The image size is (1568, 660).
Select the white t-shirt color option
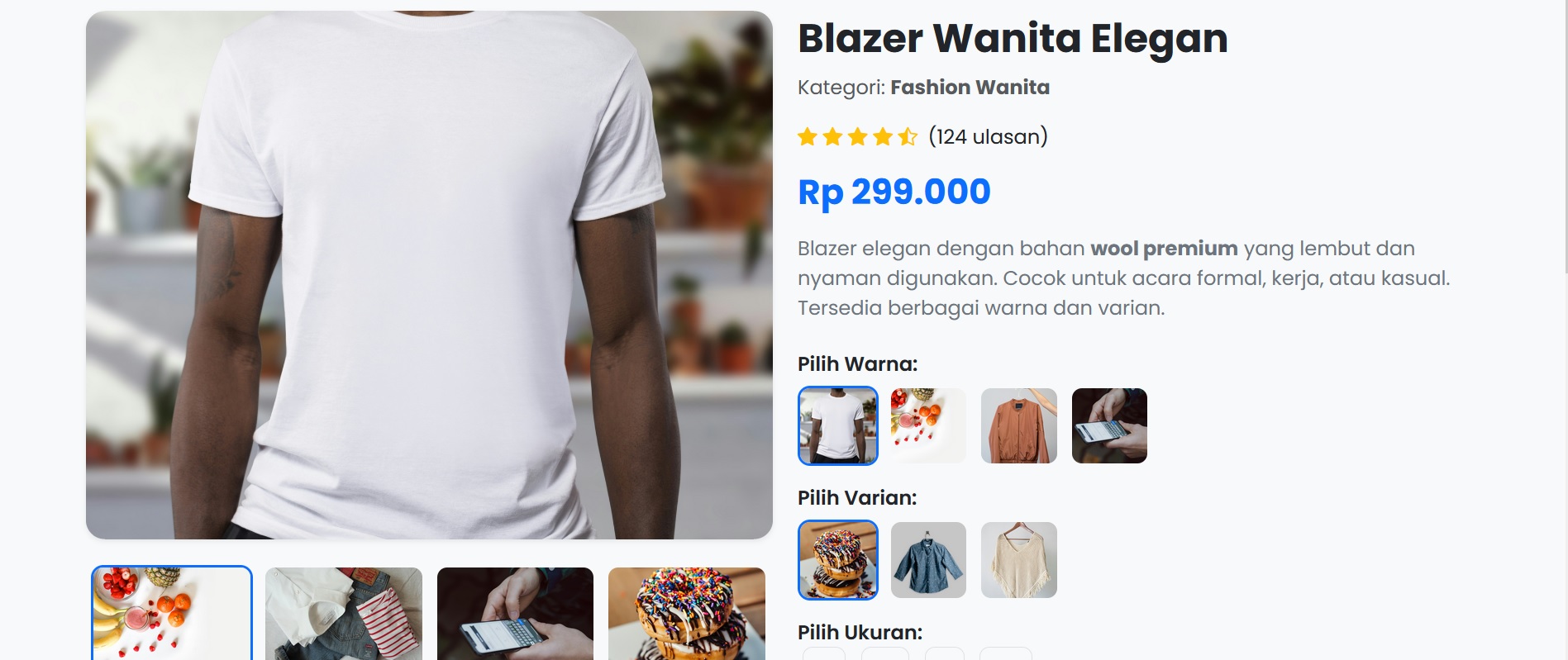point(838,425)
